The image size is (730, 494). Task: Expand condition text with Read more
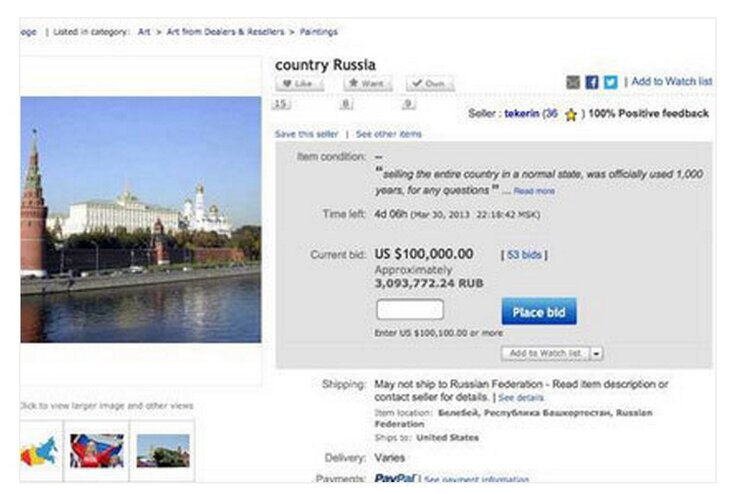pyautogui.click(x=533, y=190)
